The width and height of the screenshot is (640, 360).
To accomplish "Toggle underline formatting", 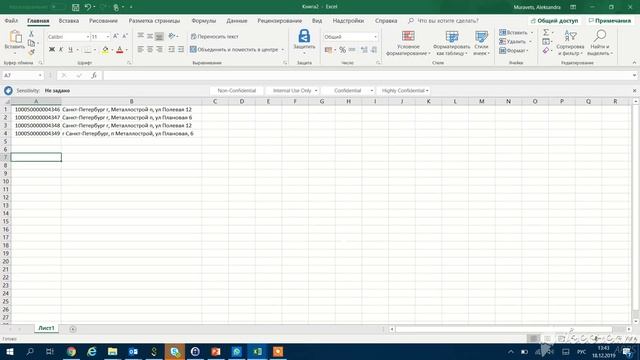I will click(x=70, y=50).
